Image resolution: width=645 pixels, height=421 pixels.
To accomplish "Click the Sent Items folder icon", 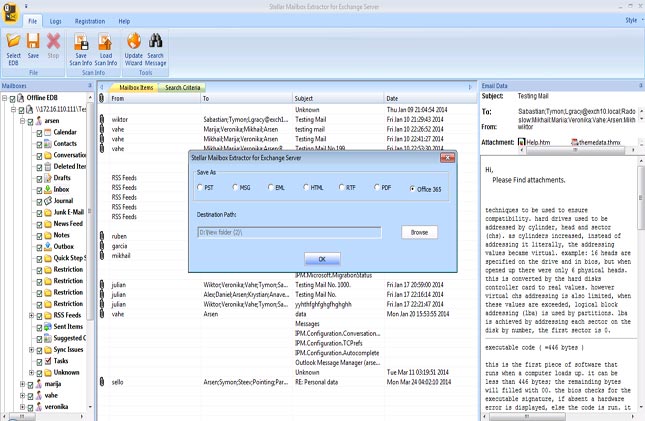I will point(48,326).
